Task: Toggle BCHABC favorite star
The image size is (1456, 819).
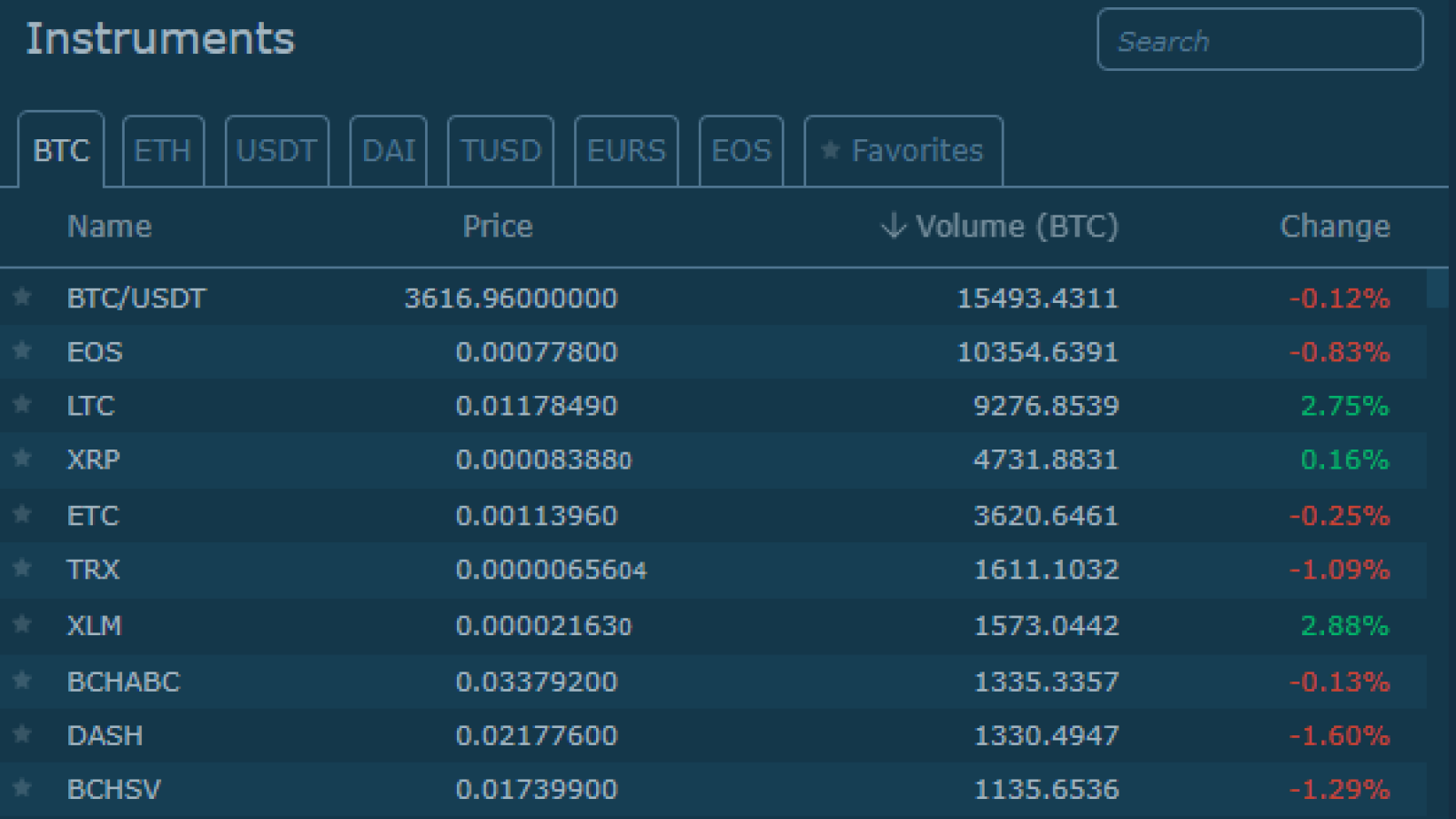Action: point(23,680)
